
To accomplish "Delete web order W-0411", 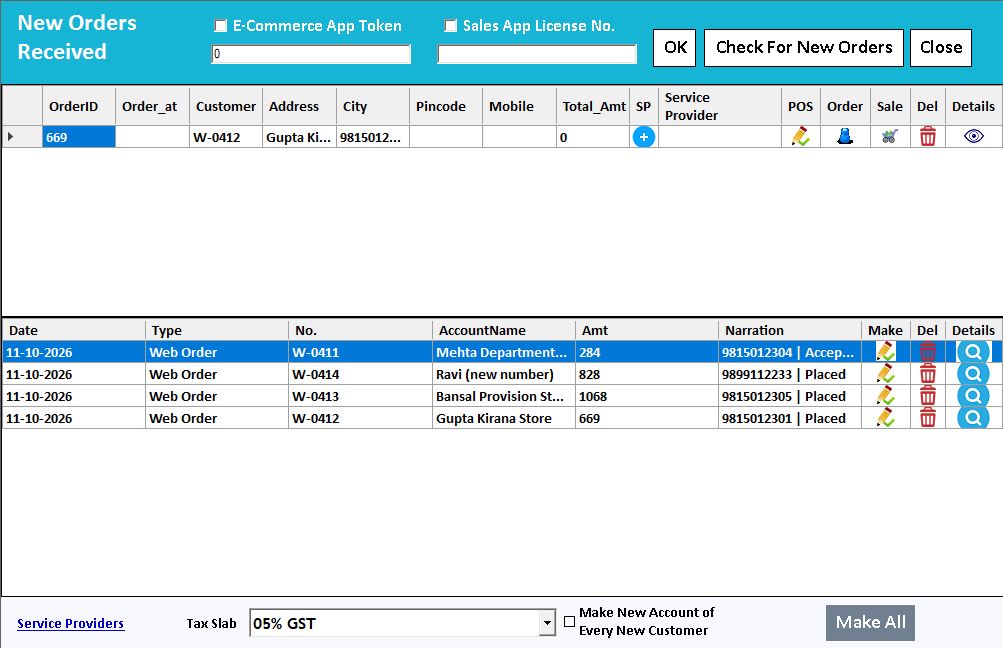I will click(928, 352).
